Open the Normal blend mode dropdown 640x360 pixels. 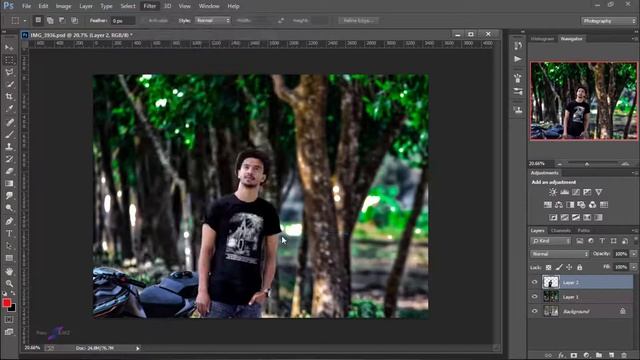(560, 254)
